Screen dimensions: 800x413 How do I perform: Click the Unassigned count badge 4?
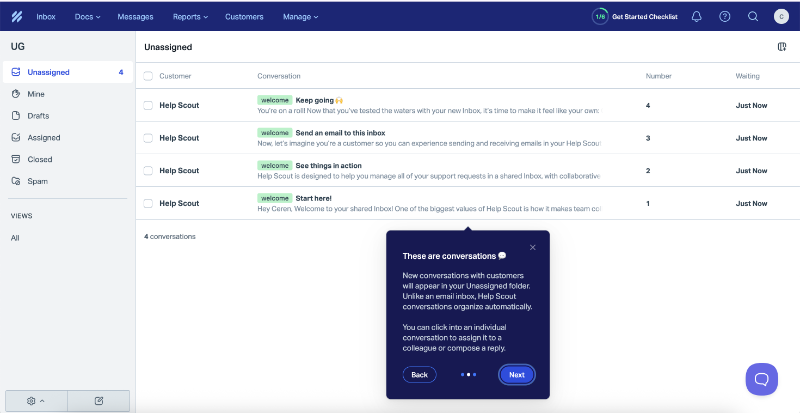121,72
